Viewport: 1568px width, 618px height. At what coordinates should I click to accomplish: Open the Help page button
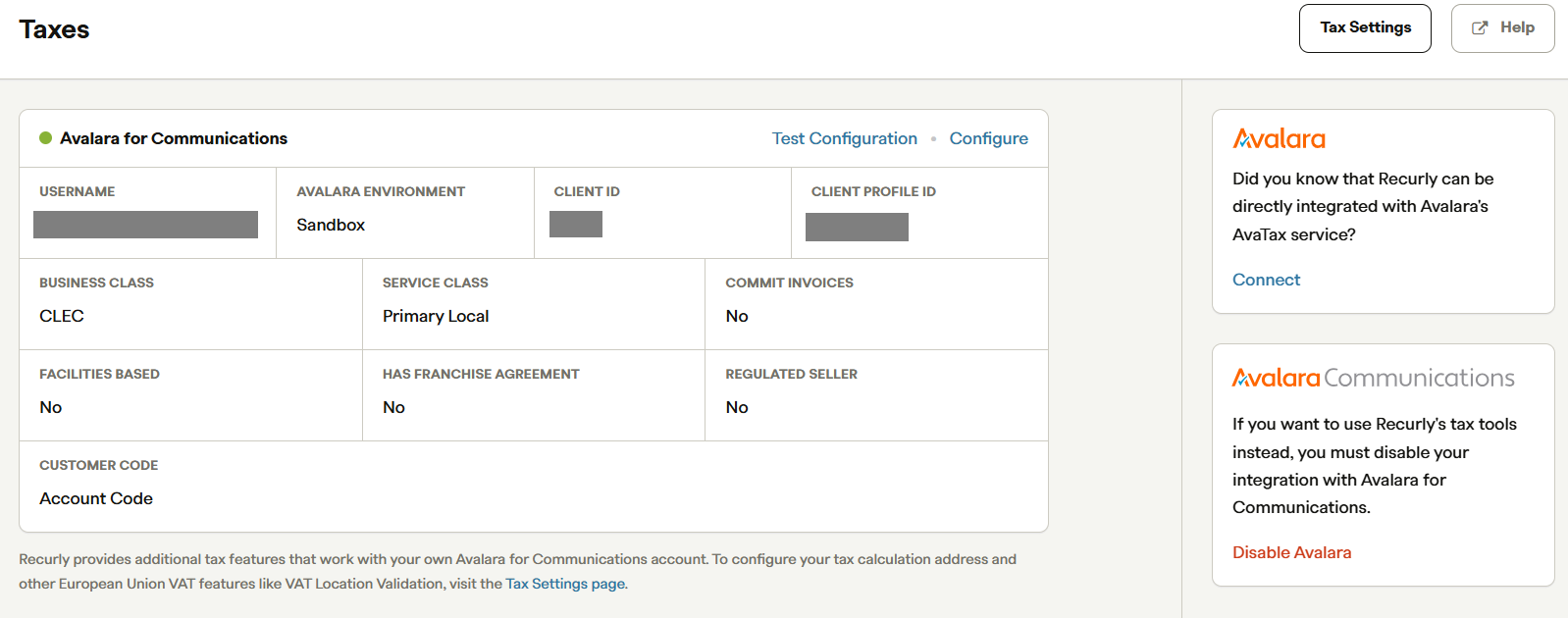(1502, 28)
